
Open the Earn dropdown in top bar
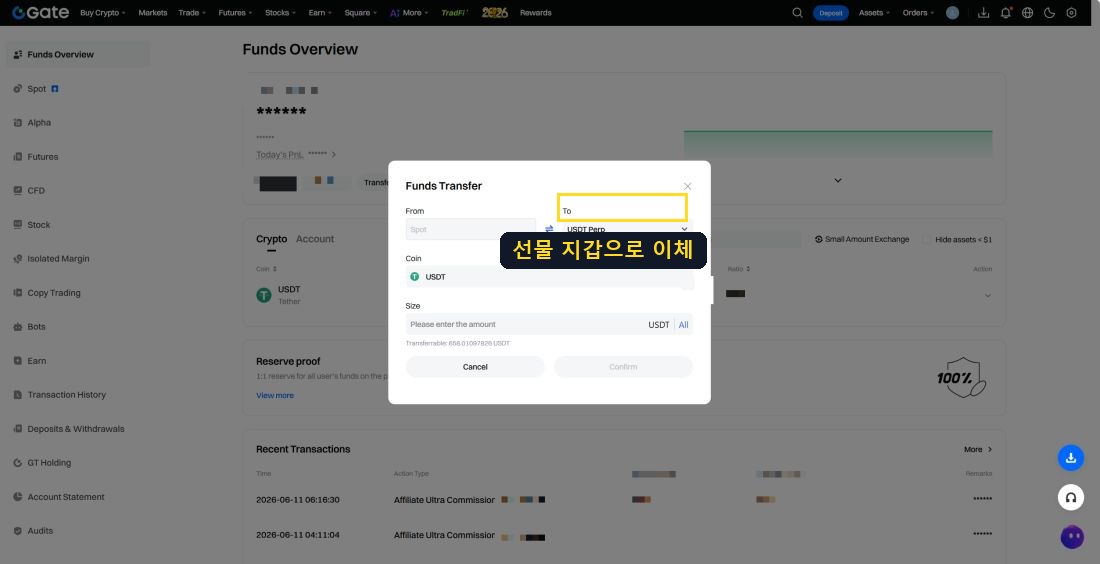point(320,13)
